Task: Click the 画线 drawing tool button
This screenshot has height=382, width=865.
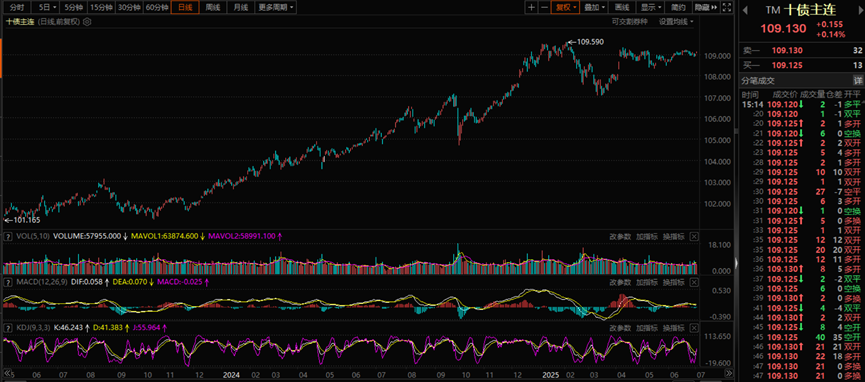Action: coord(622,8)
